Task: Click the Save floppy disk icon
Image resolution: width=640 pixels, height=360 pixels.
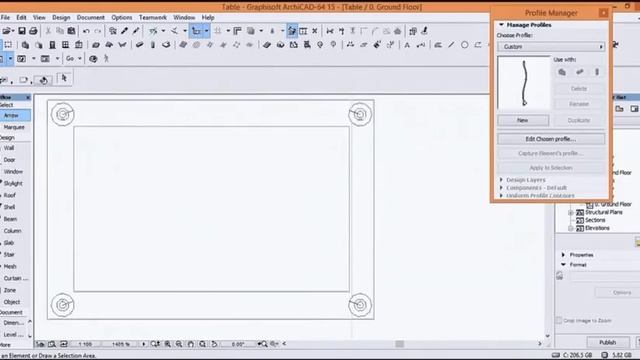Action: [22, 31]
